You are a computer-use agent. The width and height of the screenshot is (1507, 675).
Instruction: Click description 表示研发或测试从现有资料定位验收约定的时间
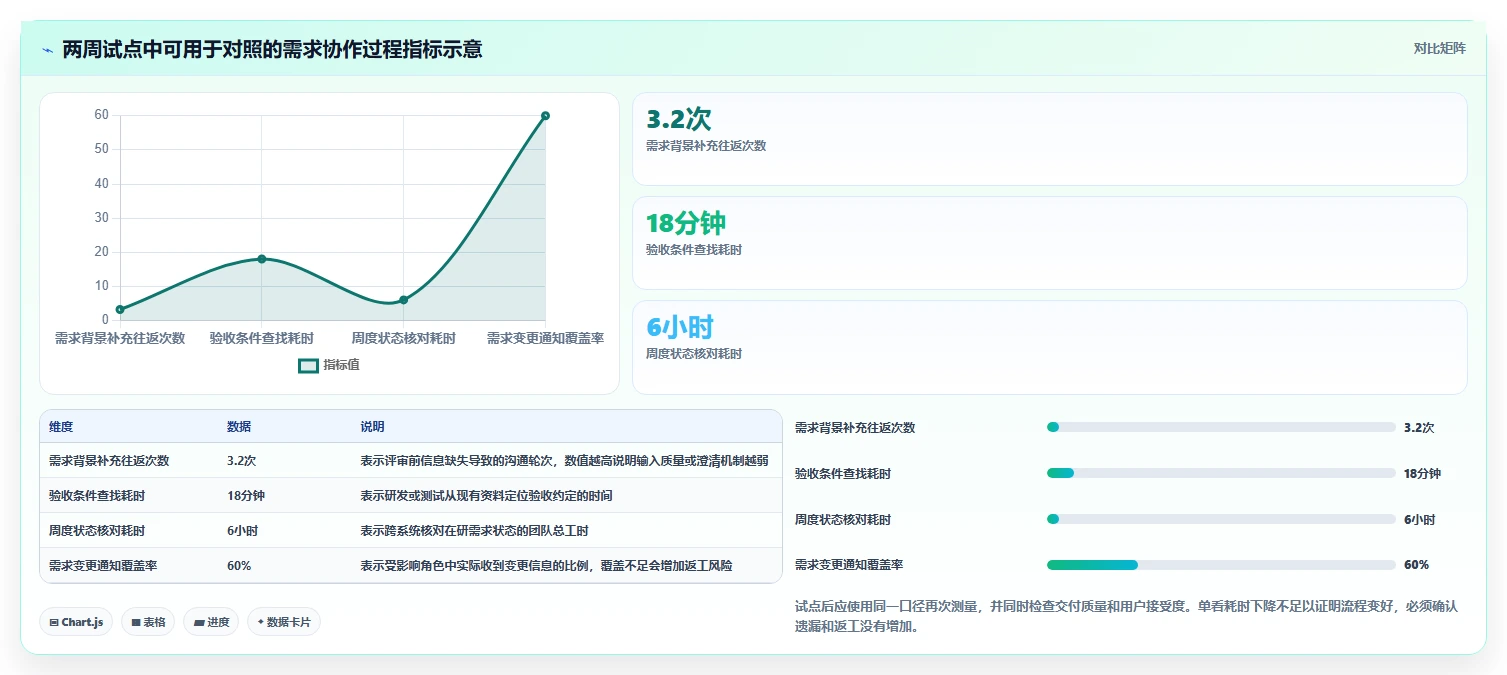[x=487, y=495]
